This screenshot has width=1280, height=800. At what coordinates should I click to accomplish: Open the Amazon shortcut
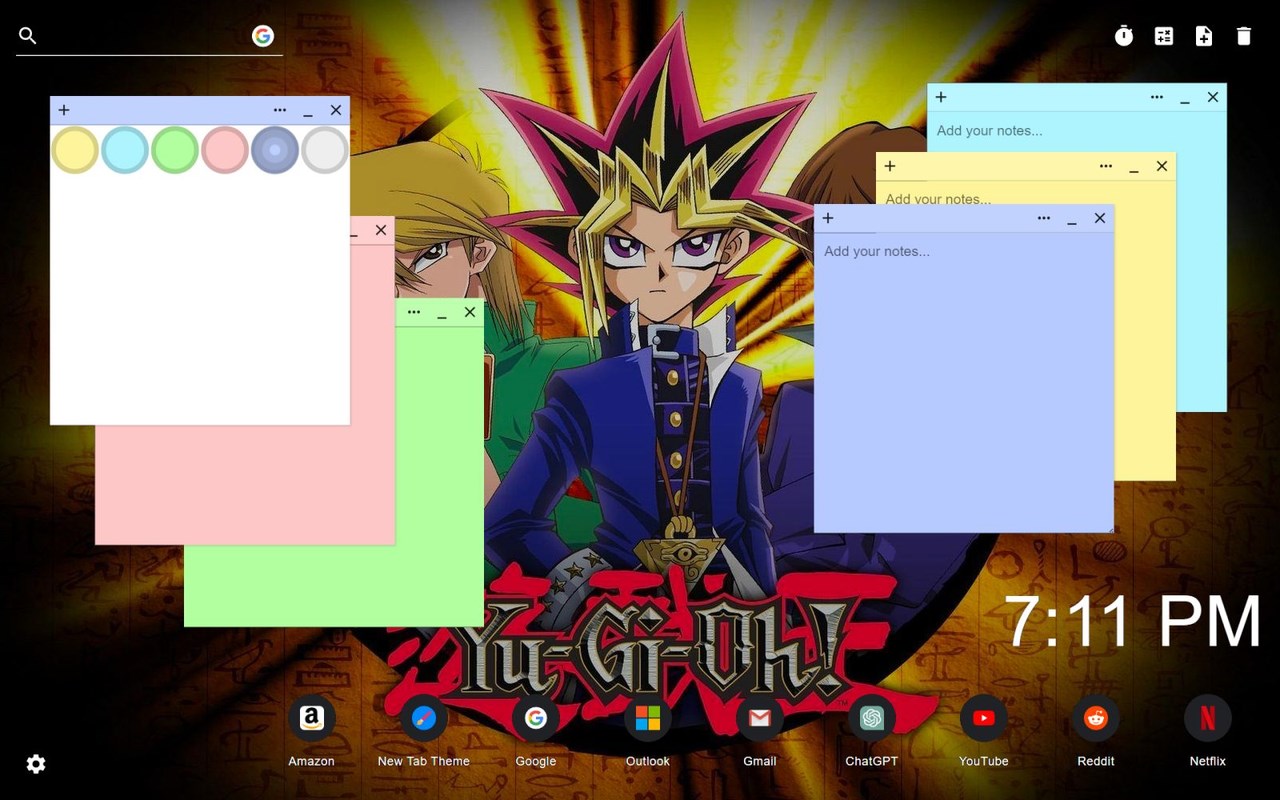tap(312, 718)
